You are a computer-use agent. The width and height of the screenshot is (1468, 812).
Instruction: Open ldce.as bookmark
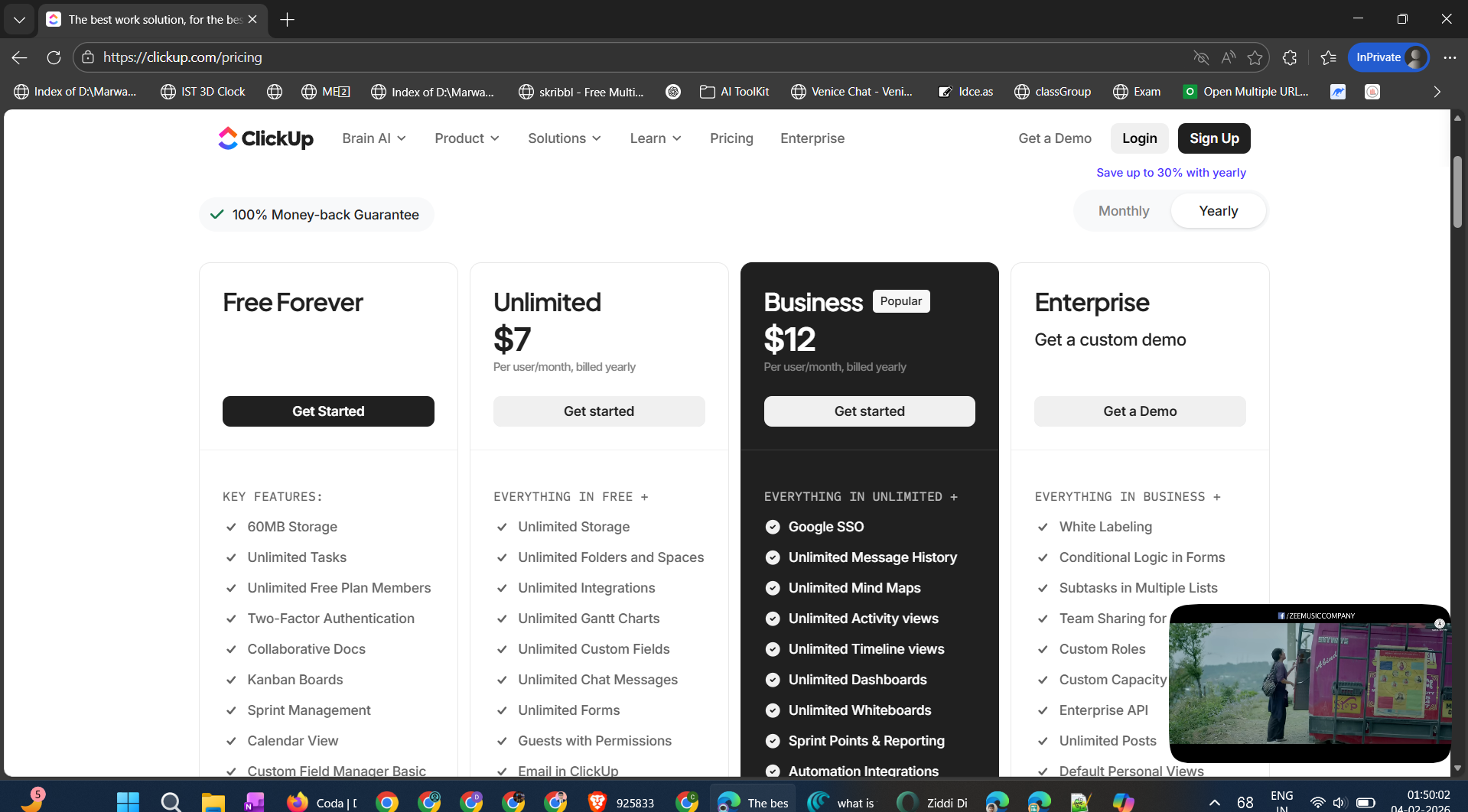click(x=965, y=92)
